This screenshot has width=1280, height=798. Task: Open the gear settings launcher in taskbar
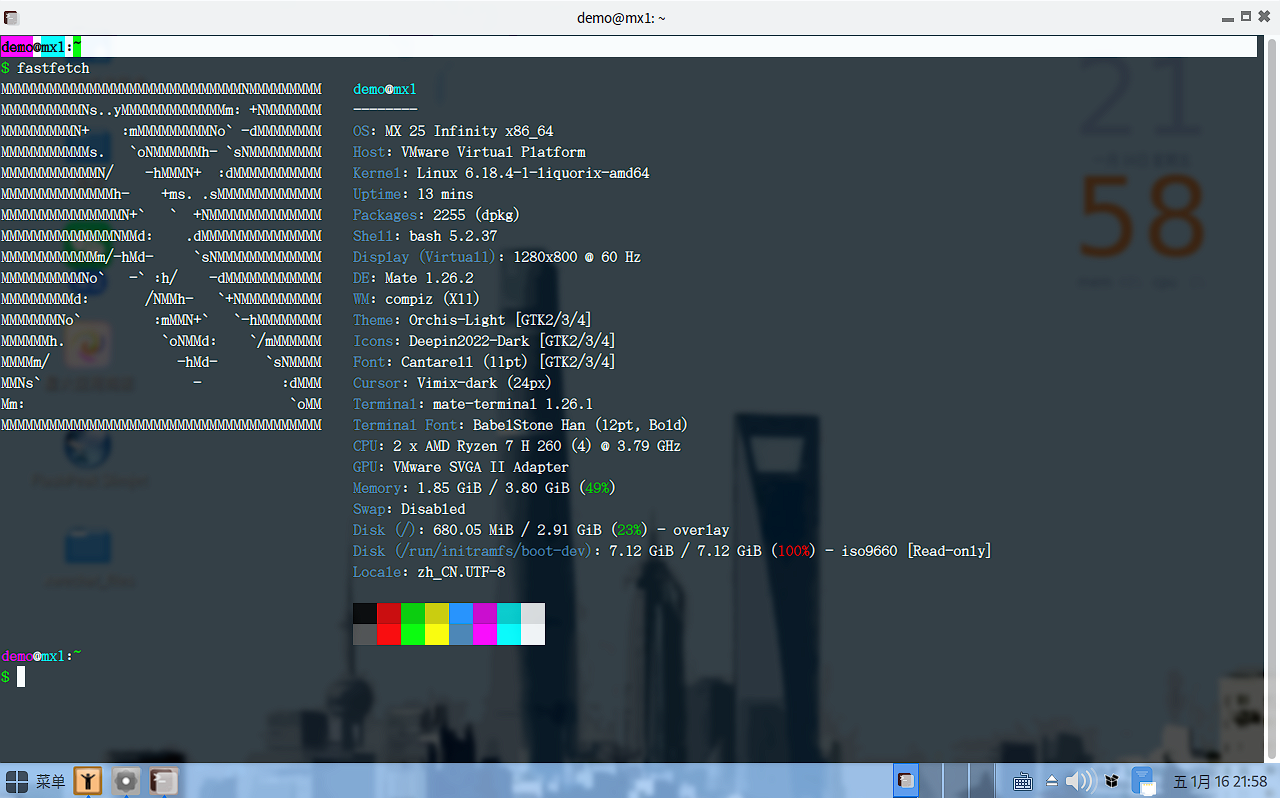125,781
